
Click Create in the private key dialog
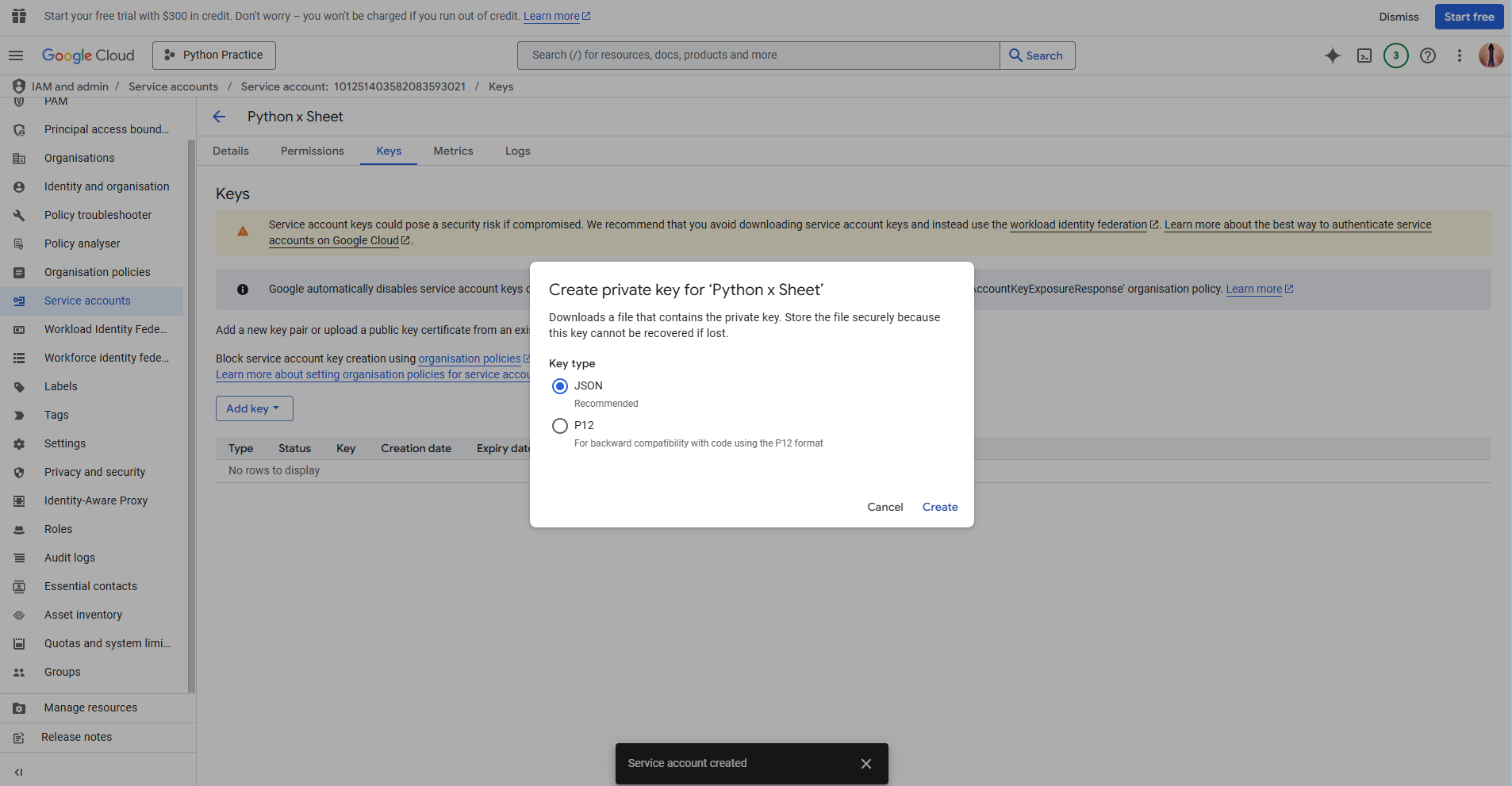[x=940, y=507]
